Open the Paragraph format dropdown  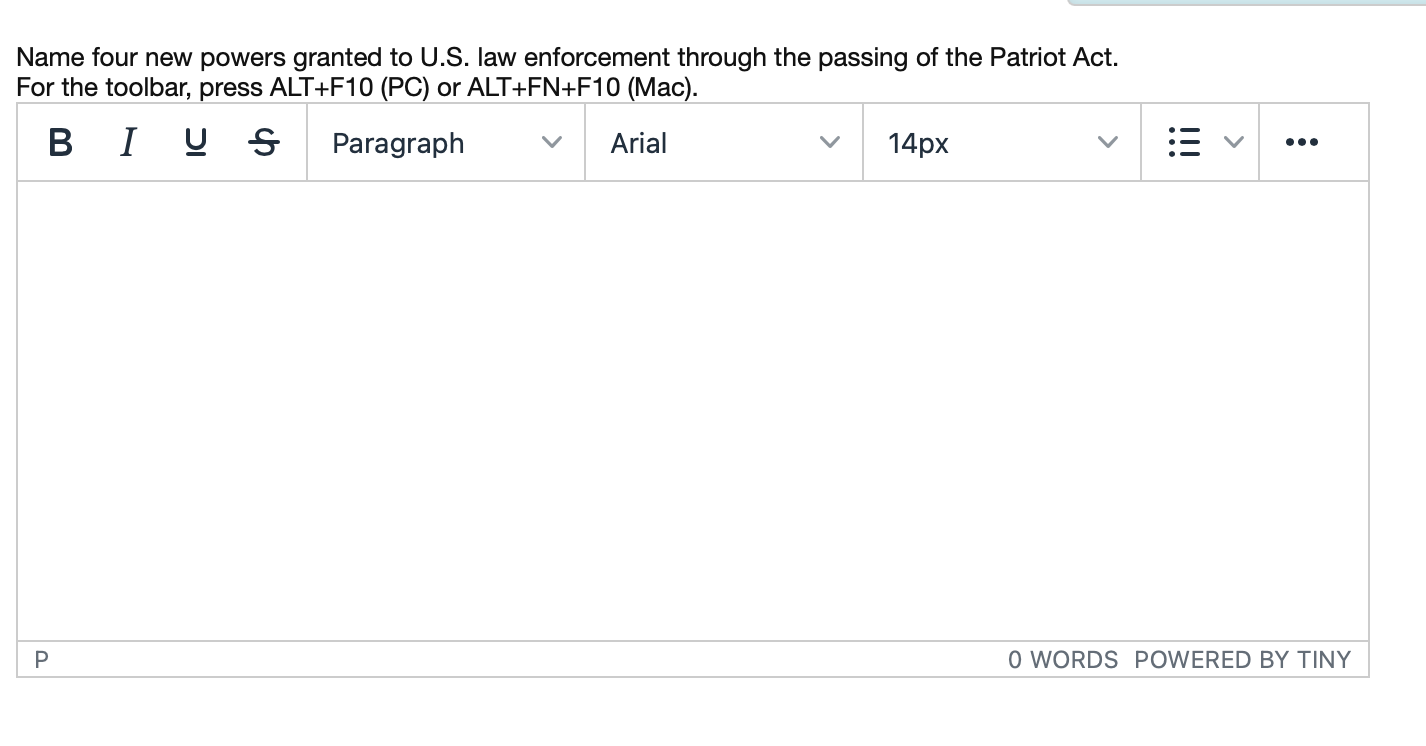(x=445, y=142)
